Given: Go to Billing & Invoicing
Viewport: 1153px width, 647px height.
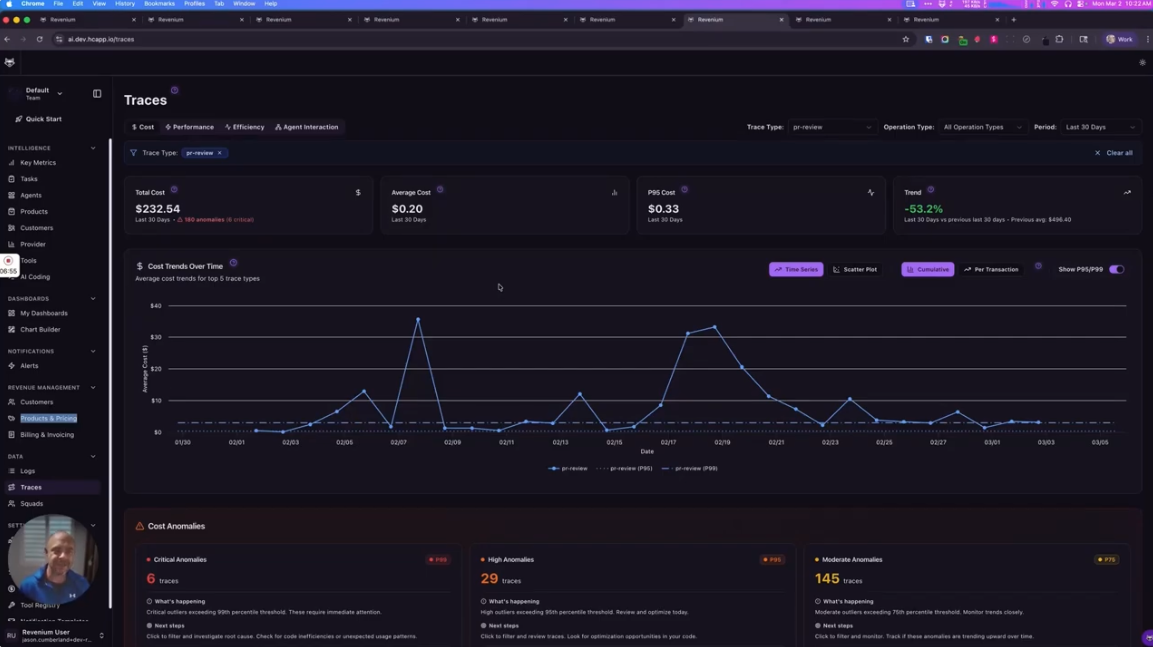Looking at the screenshot, I should point(47,434).
